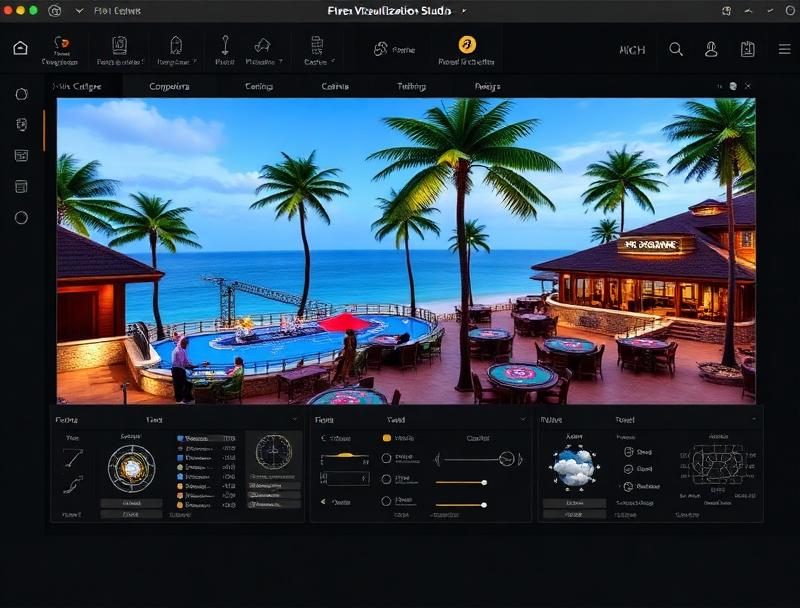Select the user profile icon
800x608 pixels.
click(713, 47)
